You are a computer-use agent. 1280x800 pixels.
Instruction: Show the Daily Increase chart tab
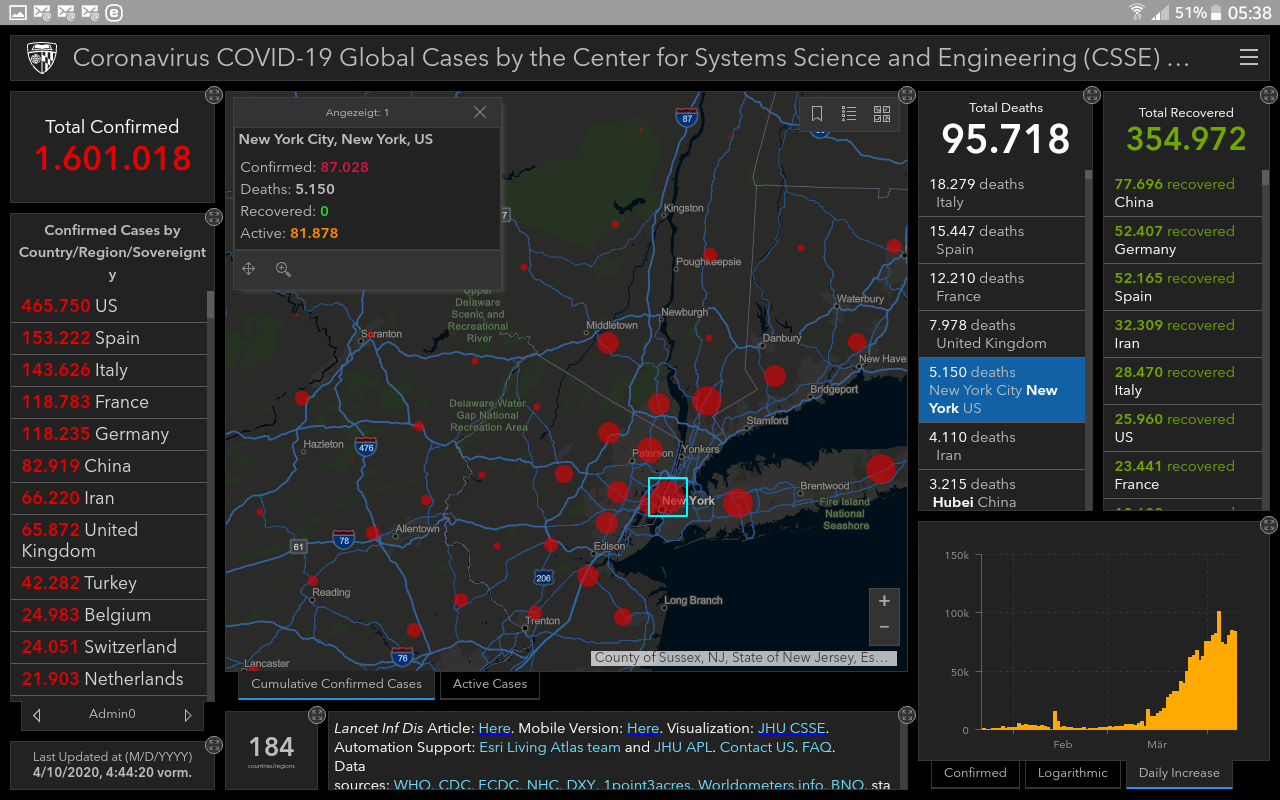pyautogui.click(x=1179, y=773)
